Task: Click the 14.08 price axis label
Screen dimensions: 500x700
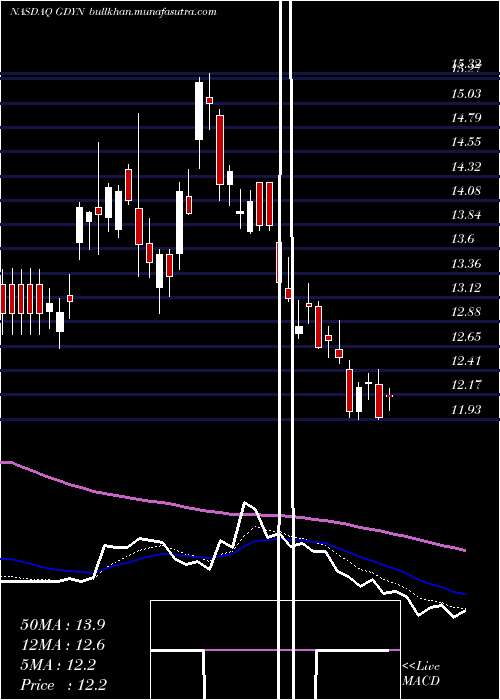Action: 466,191
